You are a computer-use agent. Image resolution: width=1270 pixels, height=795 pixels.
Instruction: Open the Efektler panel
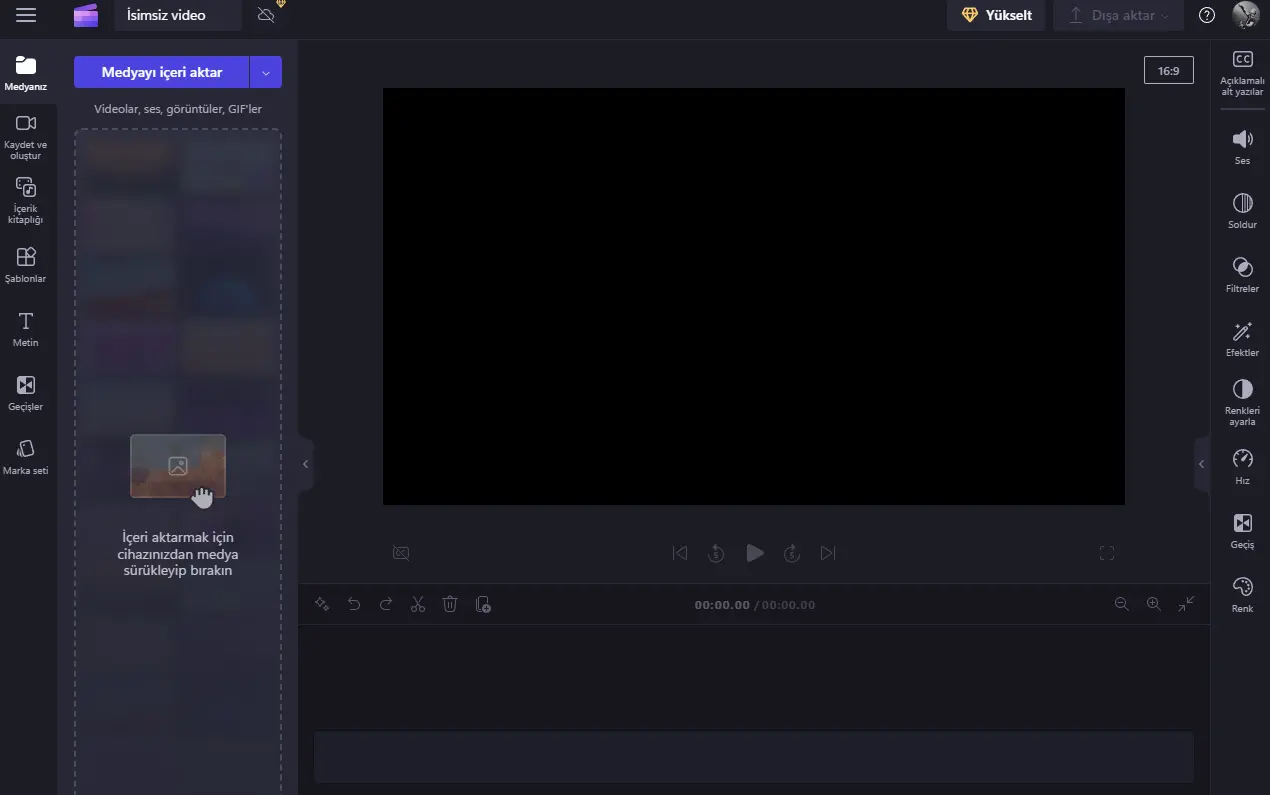click(x=1242, y=339)
